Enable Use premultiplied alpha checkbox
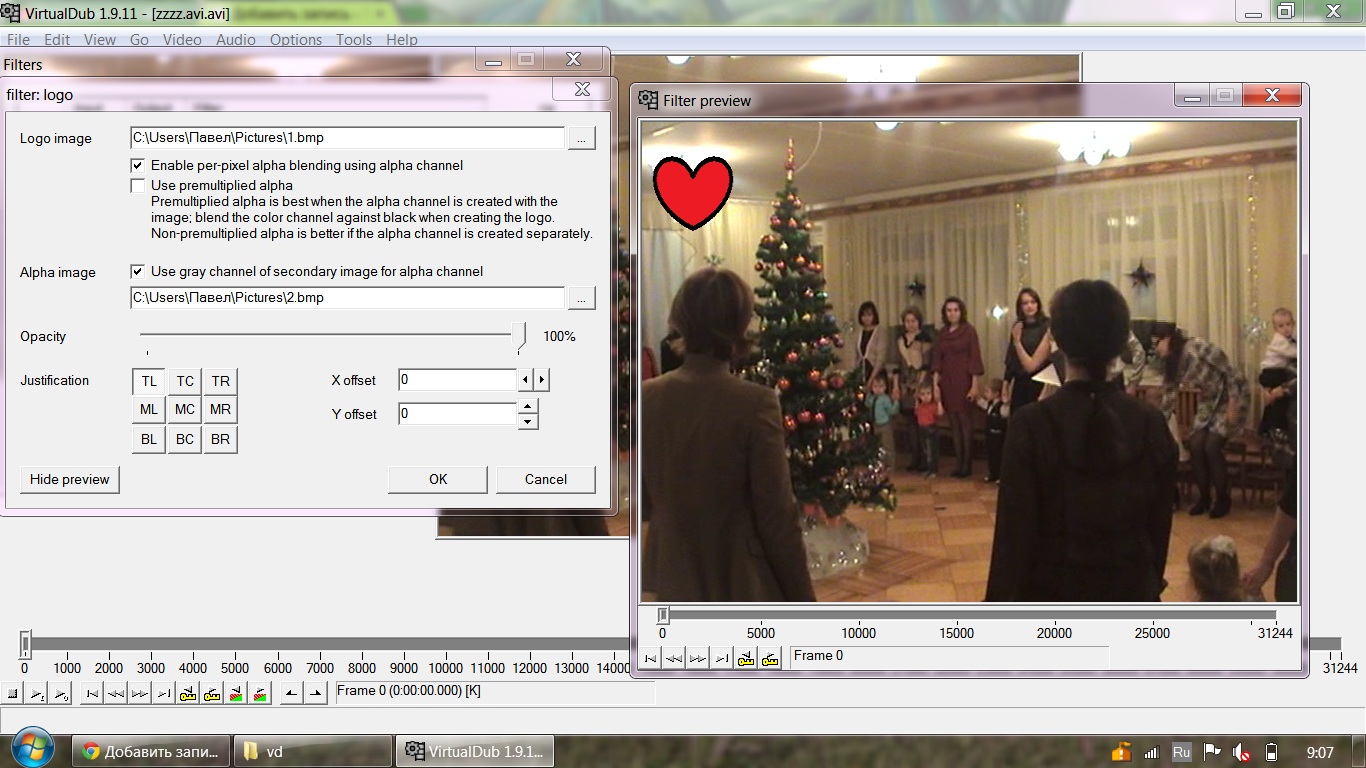Screen dimensions: 1366x768 point(138,185)
